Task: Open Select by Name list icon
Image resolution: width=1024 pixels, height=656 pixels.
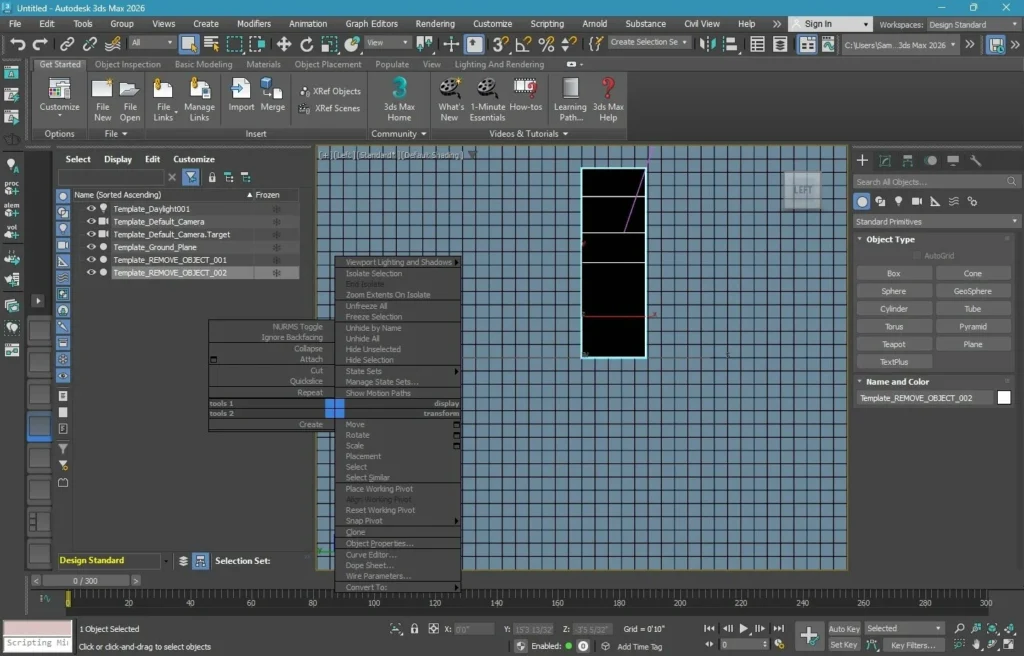Action: 212,44
